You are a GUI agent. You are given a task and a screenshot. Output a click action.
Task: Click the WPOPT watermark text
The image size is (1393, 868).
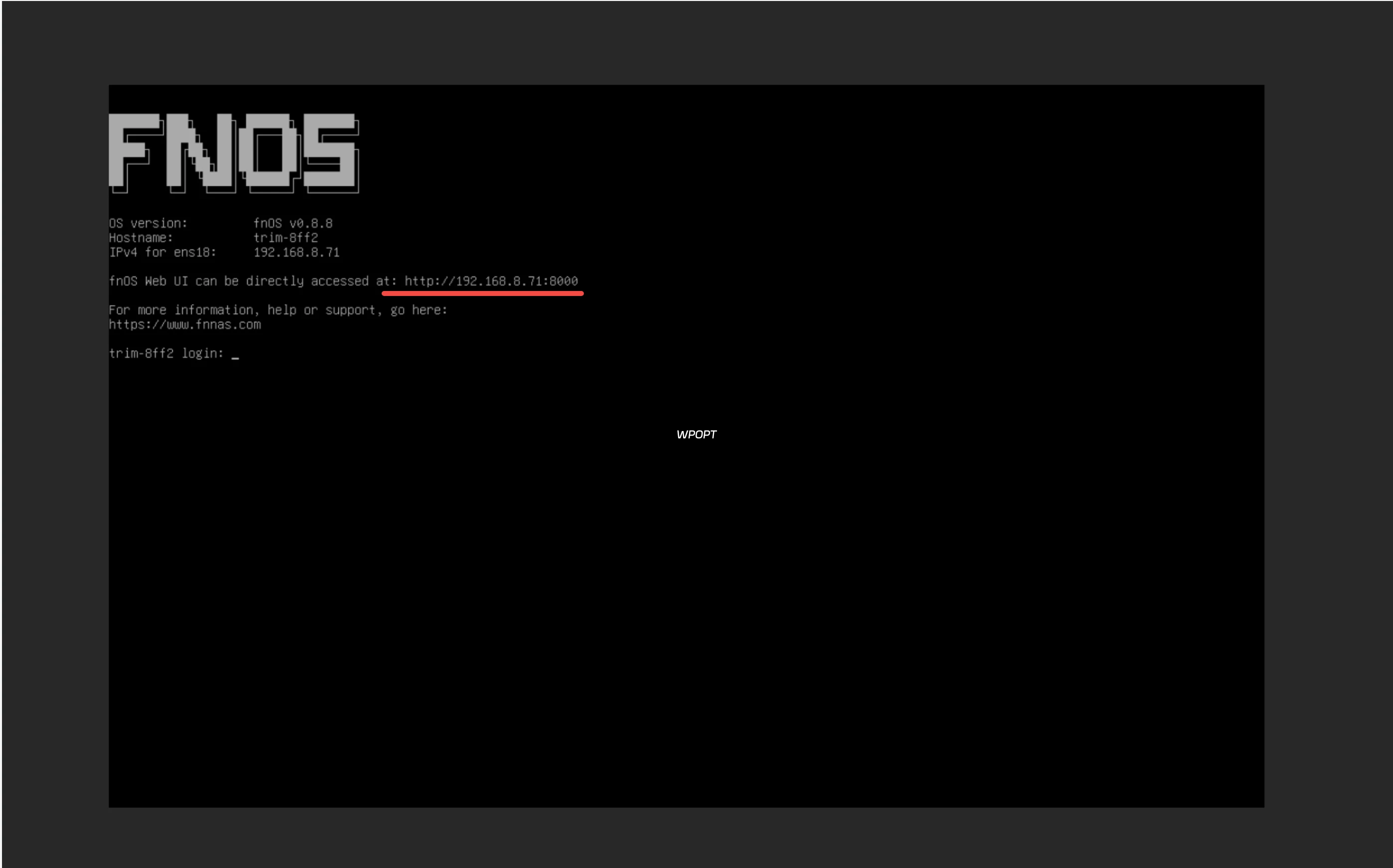696,434
